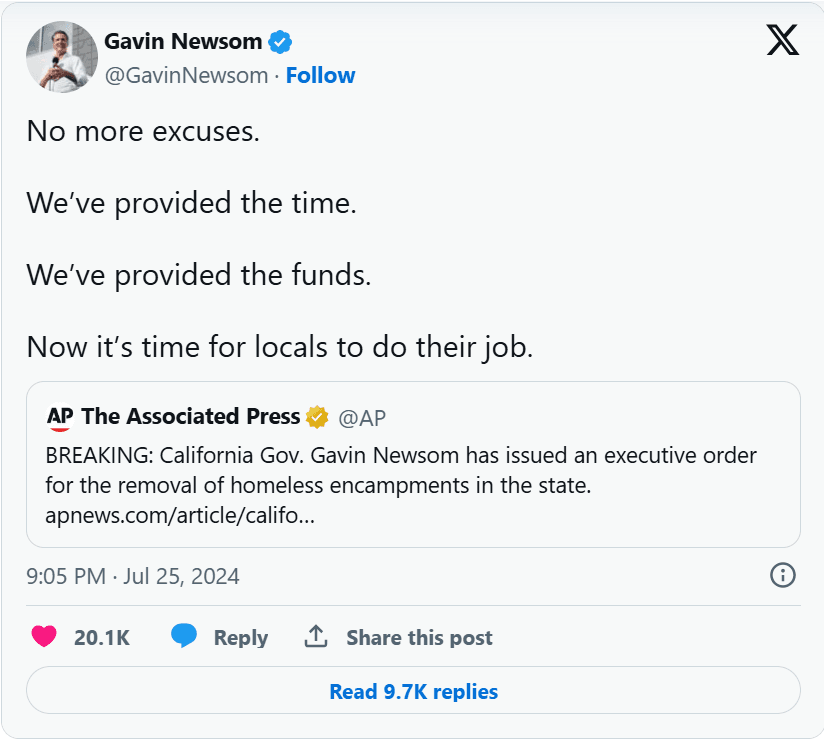
Task: Open the quoted BREAKING news post text
Action: pyautogui.click(x=400, y=470)
